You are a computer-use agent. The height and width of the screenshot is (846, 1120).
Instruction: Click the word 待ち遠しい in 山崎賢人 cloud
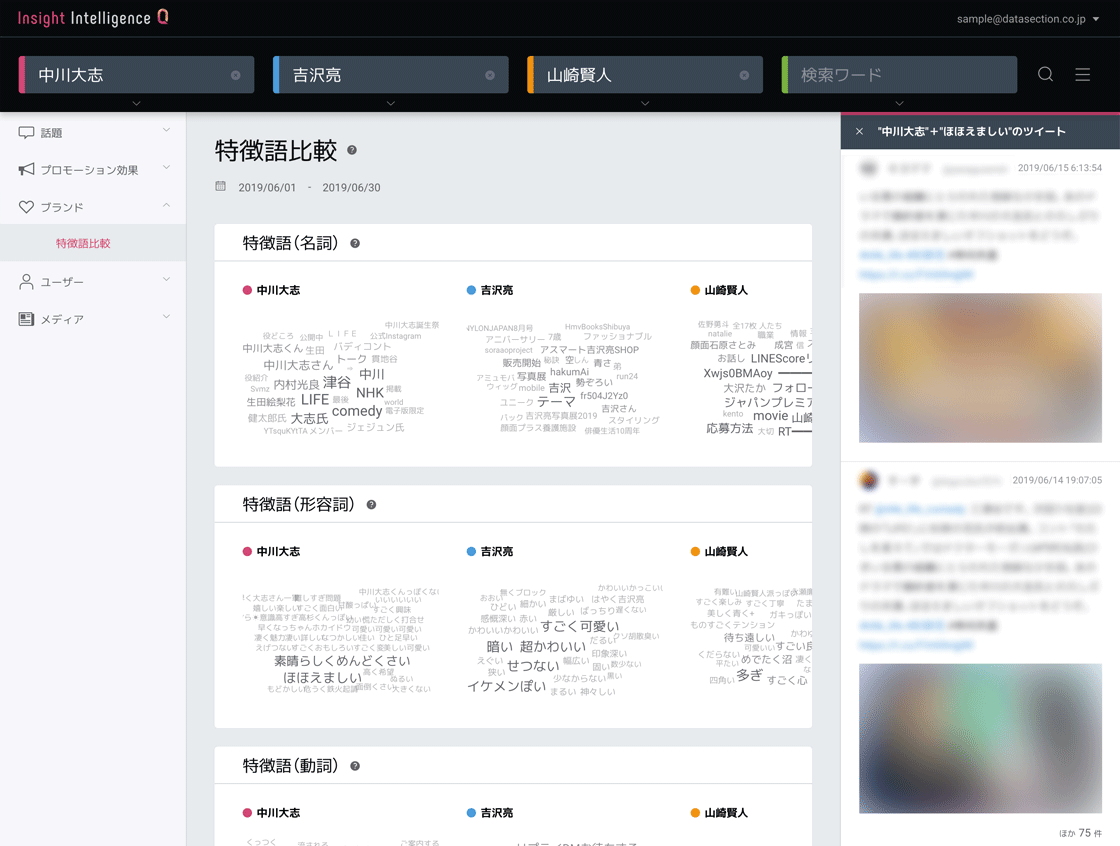[749, 637]
